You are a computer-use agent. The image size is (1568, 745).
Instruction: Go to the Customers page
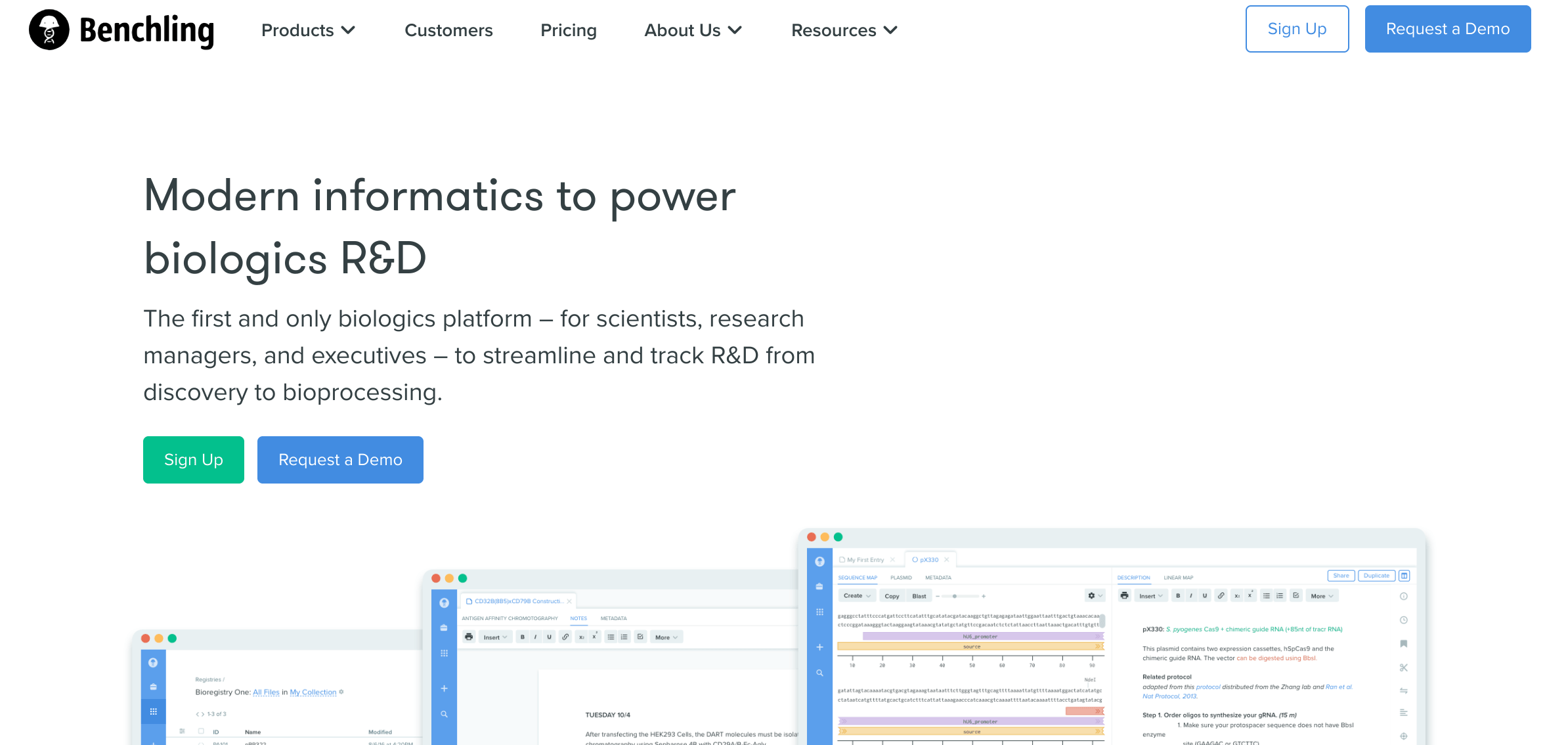pos(448,30)
